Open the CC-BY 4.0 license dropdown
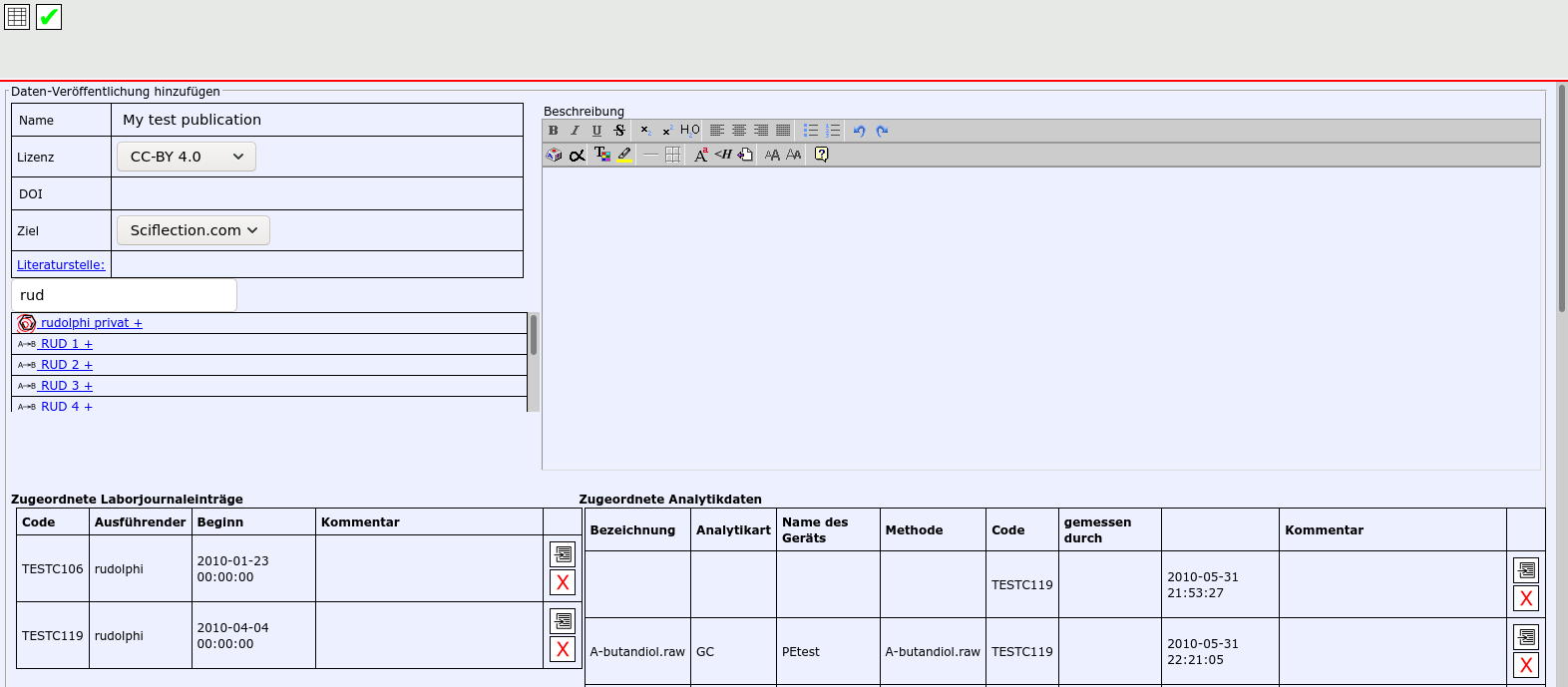The height and width of the screenshot is (687, 1568). (187, 157)
